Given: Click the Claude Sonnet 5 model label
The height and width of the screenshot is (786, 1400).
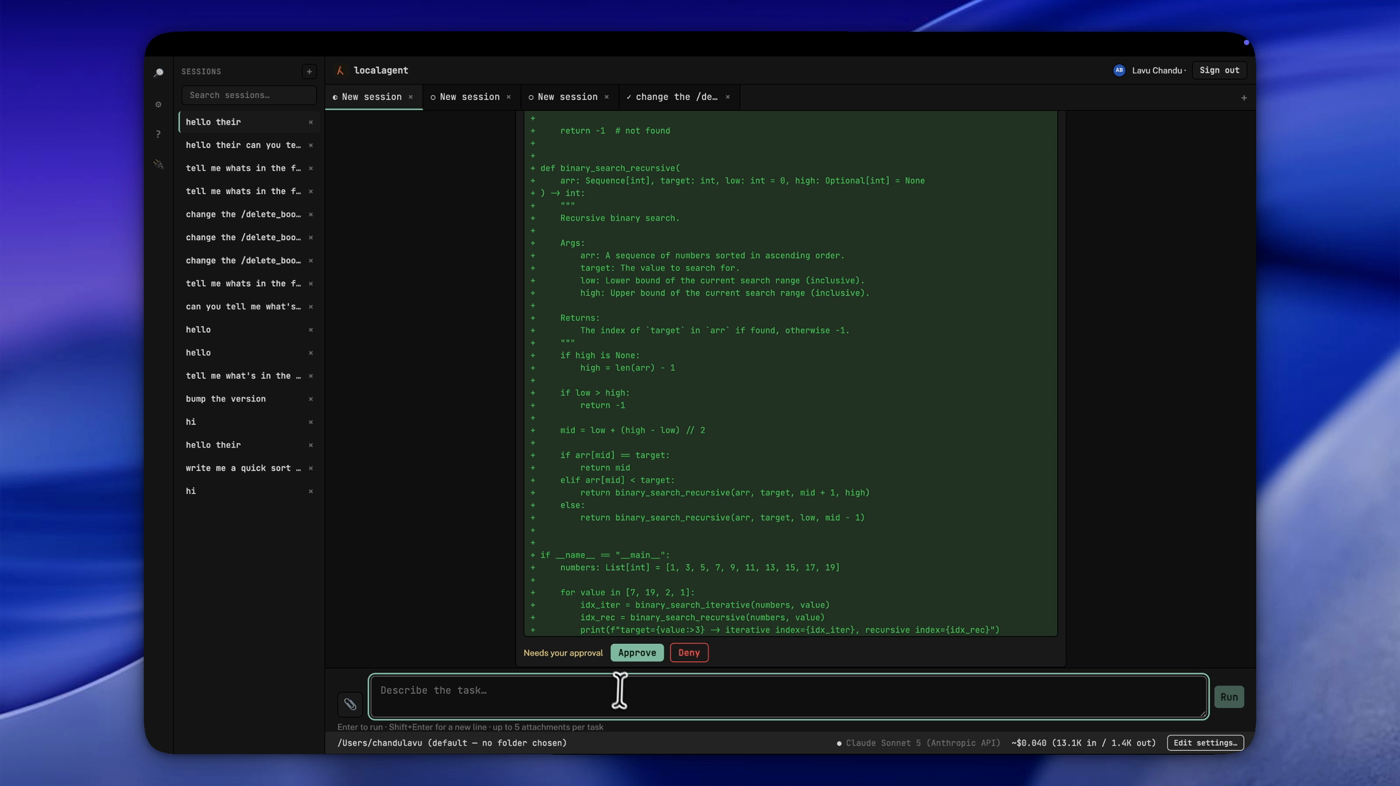Looking at the screenshot, I should click(x=923, y=743).
